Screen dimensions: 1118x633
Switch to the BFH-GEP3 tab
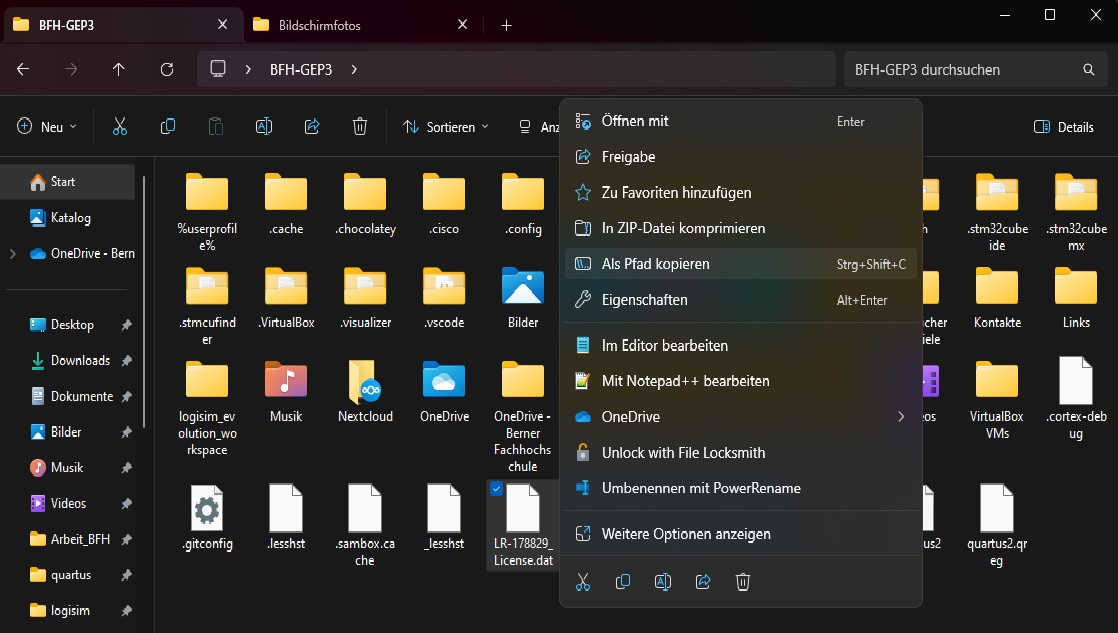pos(121,25)
